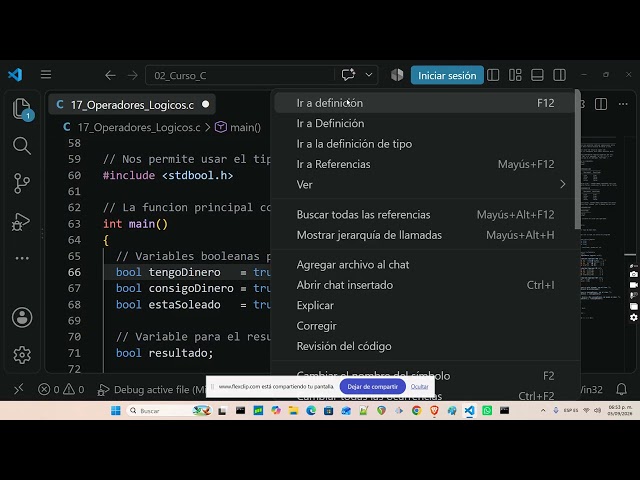Choose Ir a Definición menu entry
Image resolution: width=640 pixels, height=480 pixels.
coord(425,123)
